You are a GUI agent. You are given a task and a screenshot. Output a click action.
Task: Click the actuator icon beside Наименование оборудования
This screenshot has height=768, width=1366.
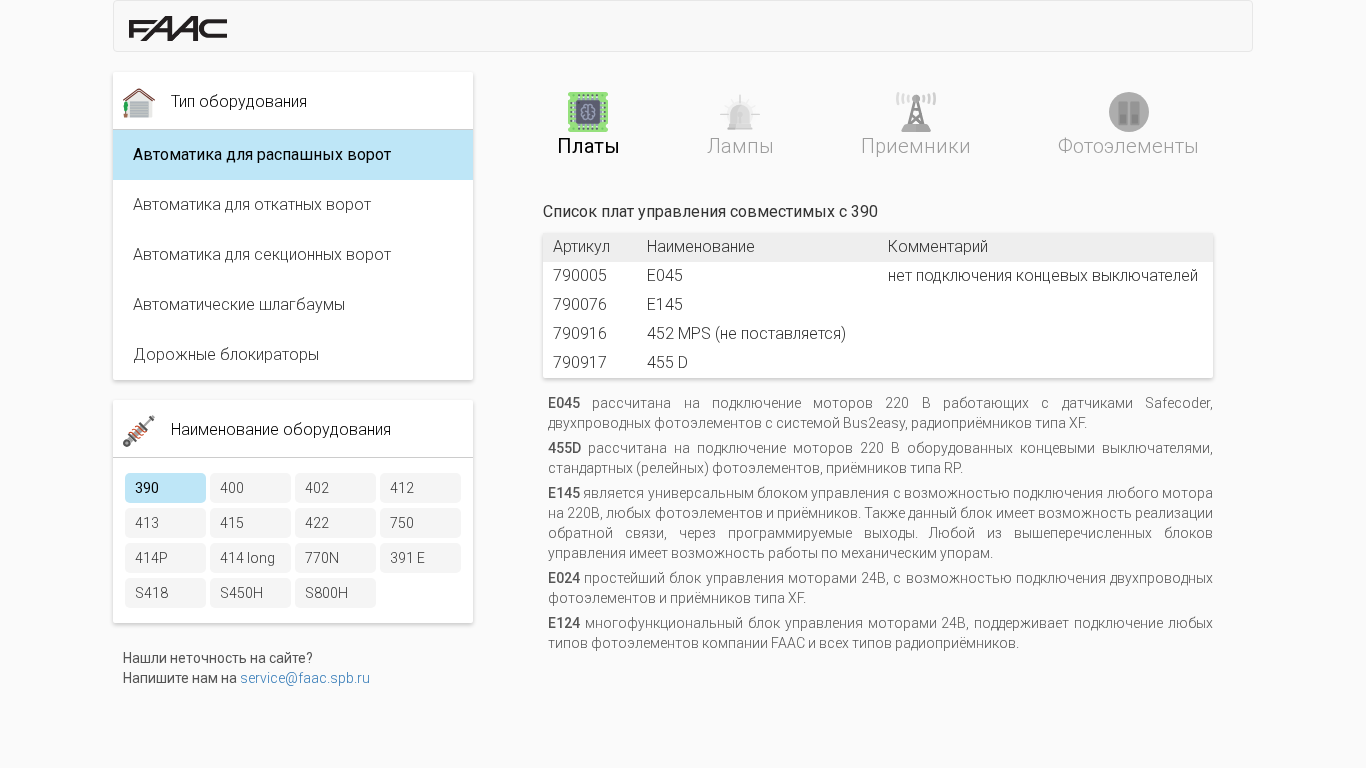139,430
